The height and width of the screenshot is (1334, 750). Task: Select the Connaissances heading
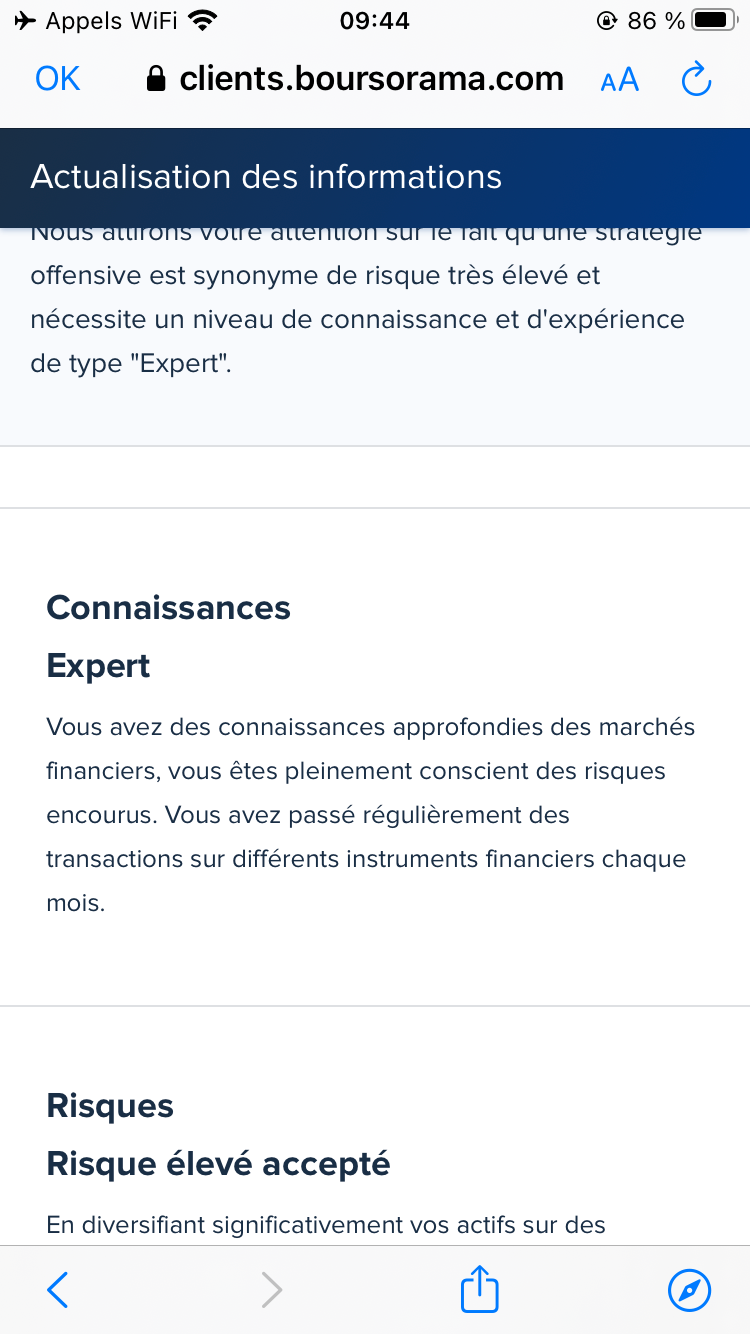click(168, 608)
